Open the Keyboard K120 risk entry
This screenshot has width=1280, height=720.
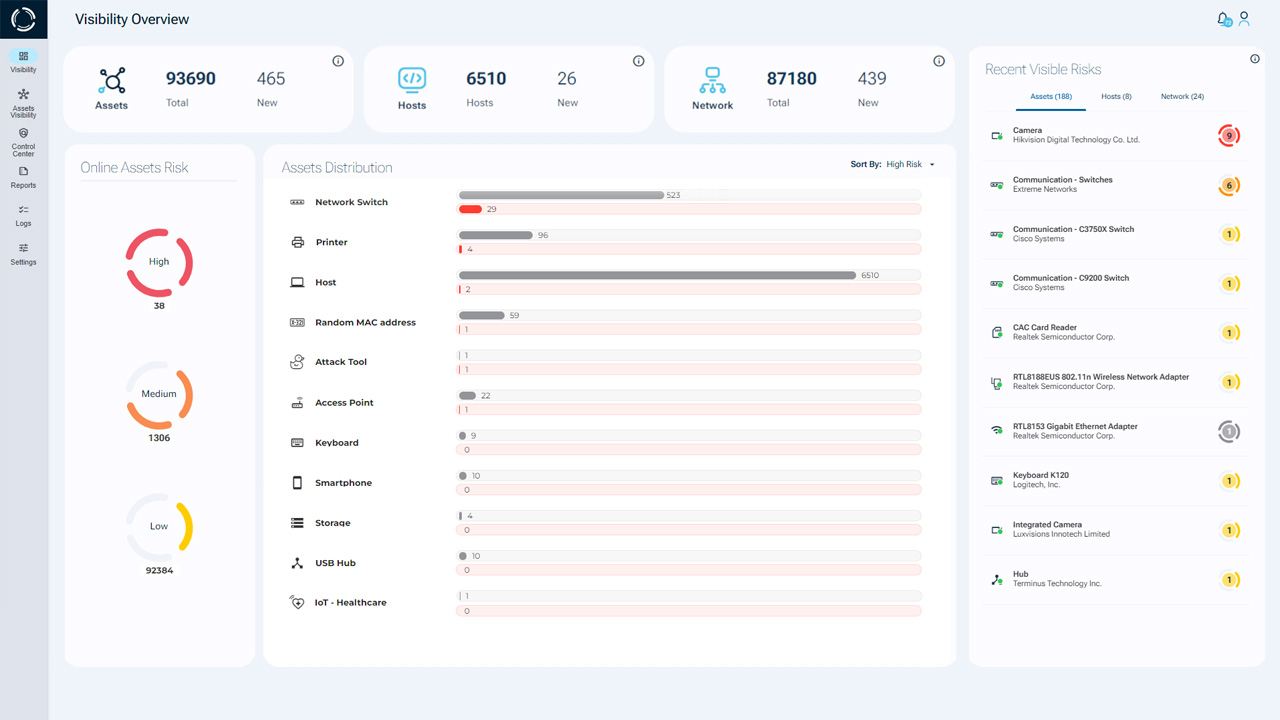coord(1116,481)
